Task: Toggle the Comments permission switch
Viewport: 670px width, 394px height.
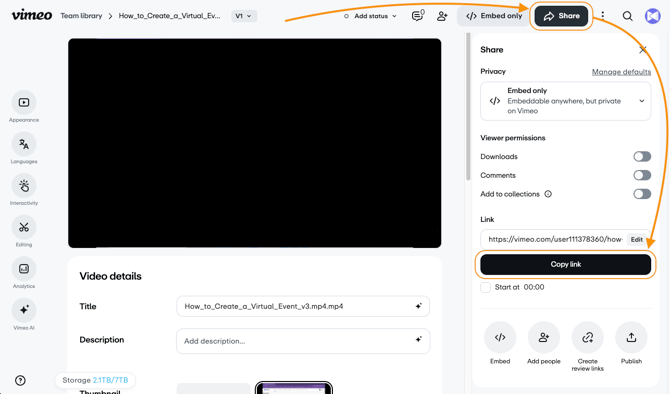Action: 642,175
